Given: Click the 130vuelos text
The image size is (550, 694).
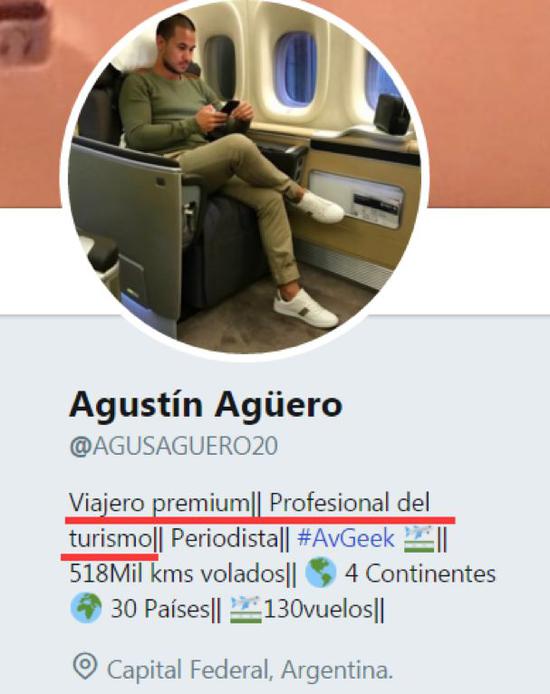Looking at the screenshot, I should coord(319,609).
